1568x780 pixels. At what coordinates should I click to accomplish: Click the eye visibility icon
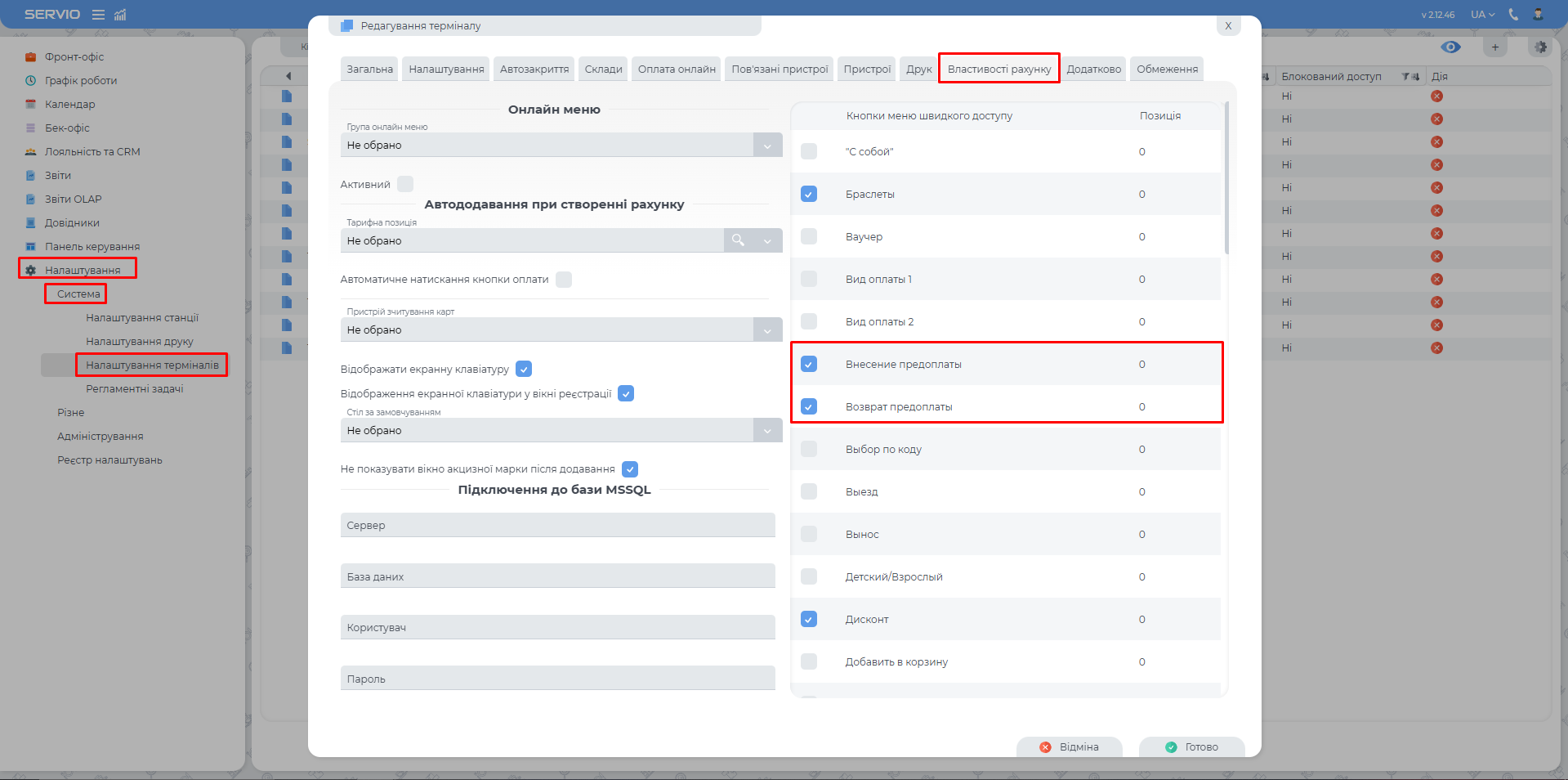tap(1450, 47)
